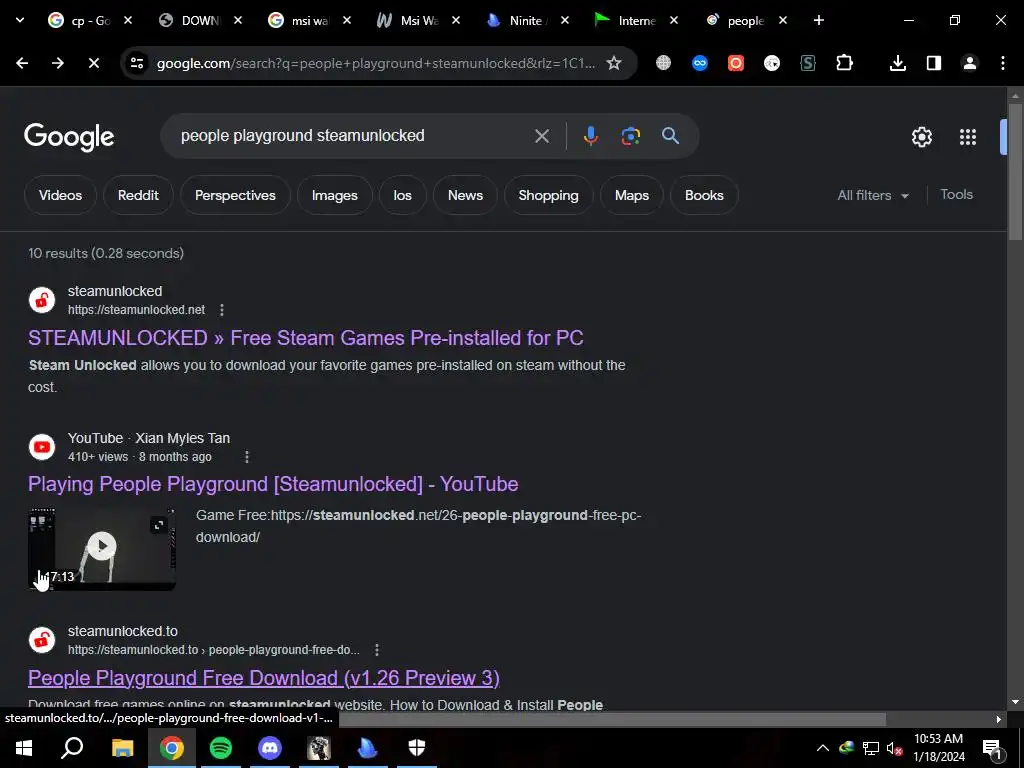Close the Ninite tab

click(565, 21)
